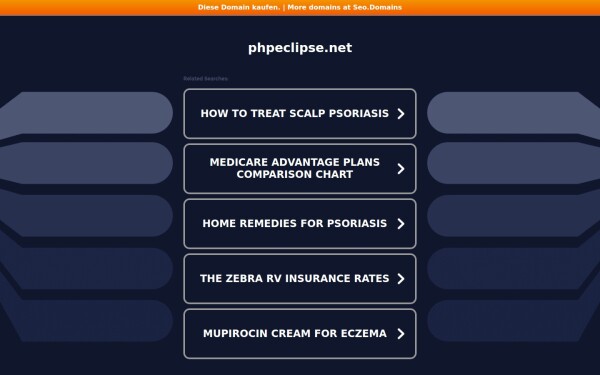Click the phpeclipse.net page title
This screenshot has height=375, width=600.
300,48
